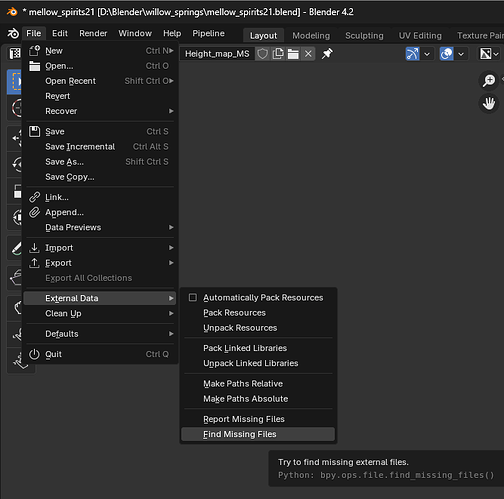Click the fake user shield icon
The width and height of the screenshot is (504, 499).
click(263, 54)
